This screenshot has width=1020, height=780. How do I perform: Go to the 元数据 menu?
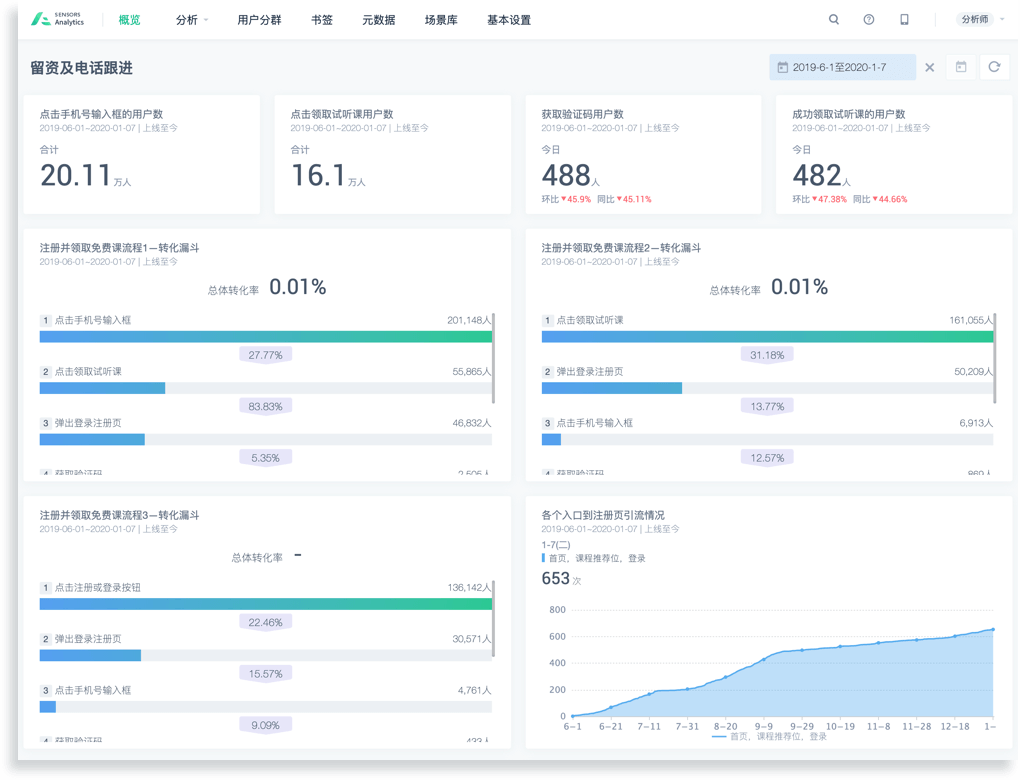tap(379, 20)
